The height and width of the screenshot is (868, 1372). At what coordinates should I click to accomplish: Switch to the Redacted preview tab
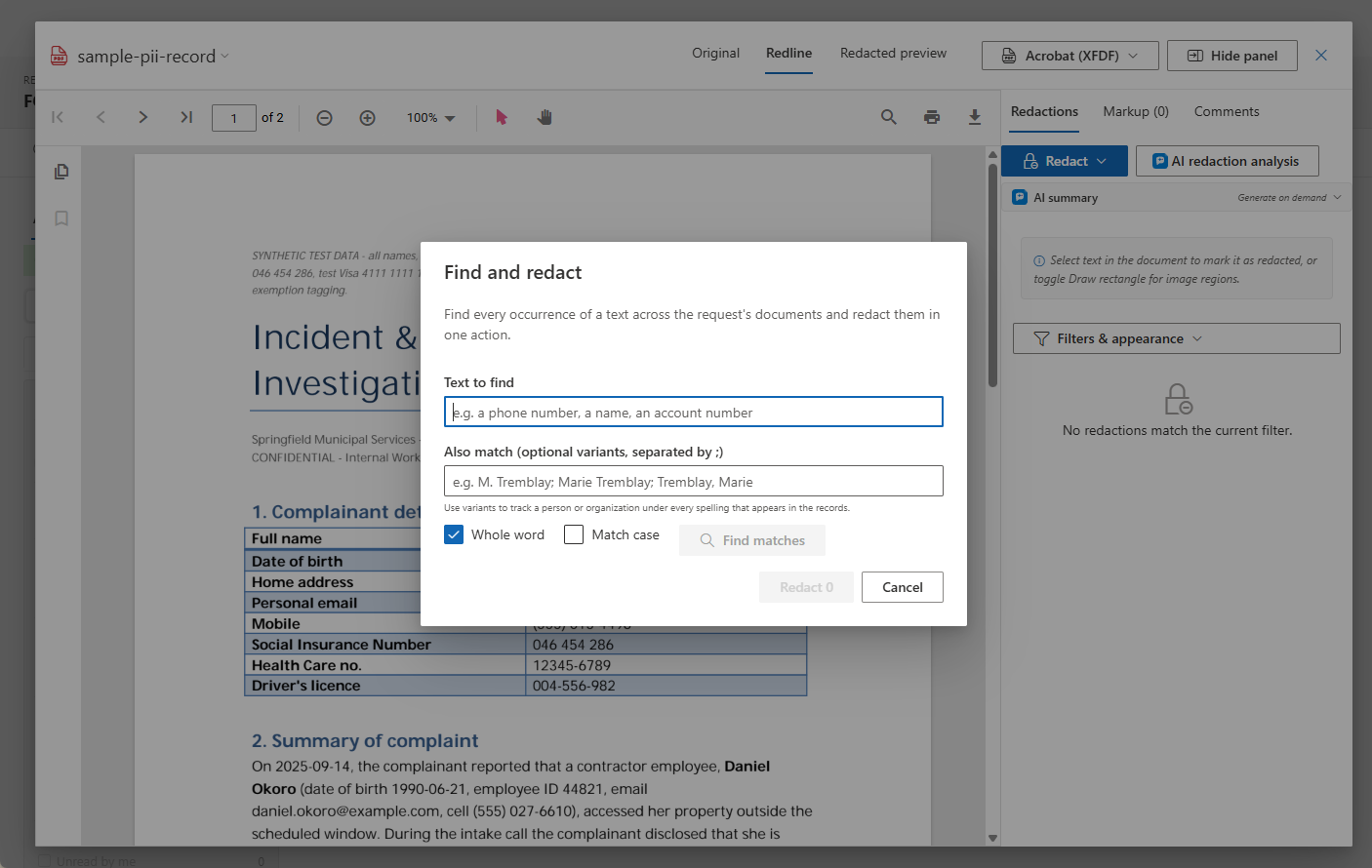893,54
